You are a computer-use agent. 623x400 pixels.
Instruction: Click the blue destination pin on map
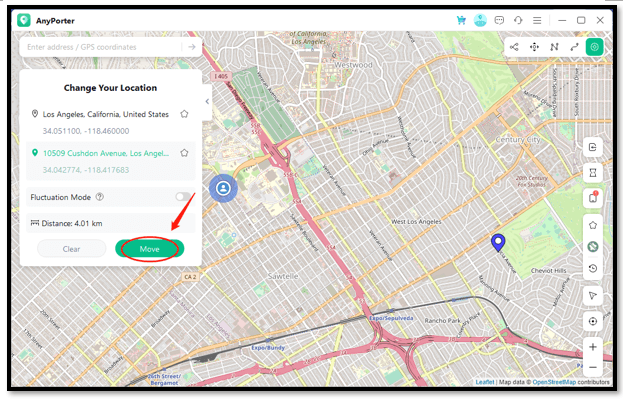coord(498,242)
